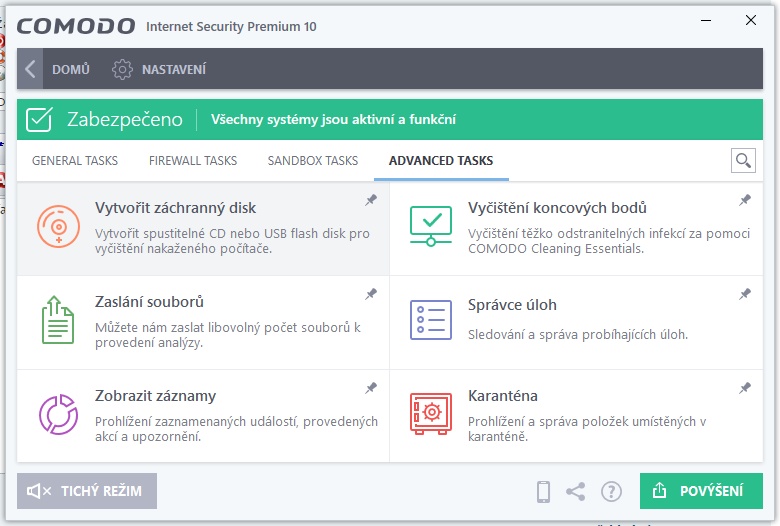Click the view logs chart icon
The height and width of the screenshot is (526, 780).
[58, 413]
